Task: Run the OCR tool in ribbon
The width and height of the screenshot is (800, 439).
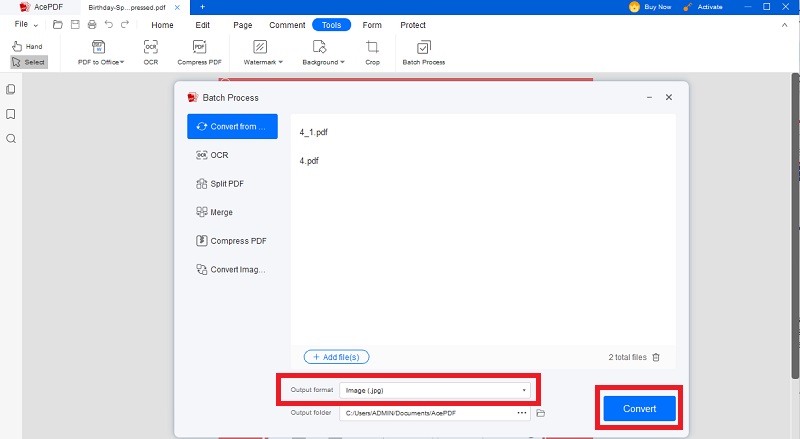Action: click(151, 53)
